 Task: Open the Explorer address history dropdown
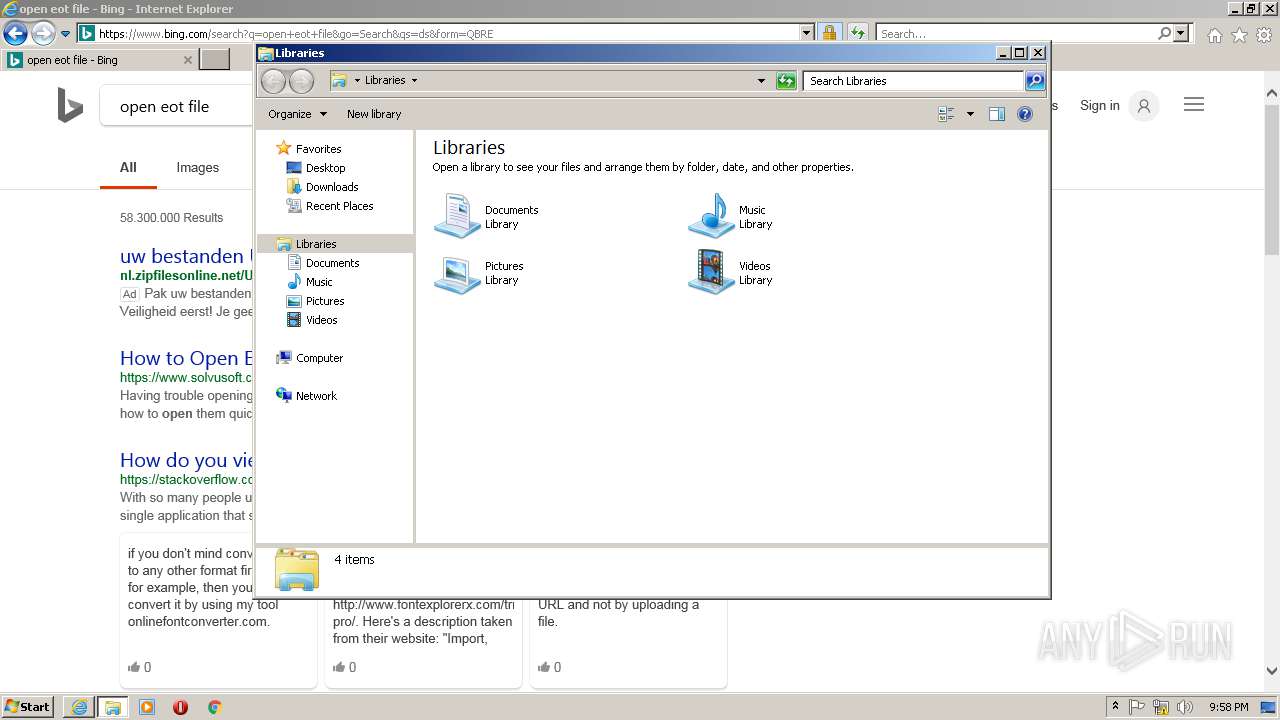761,81
